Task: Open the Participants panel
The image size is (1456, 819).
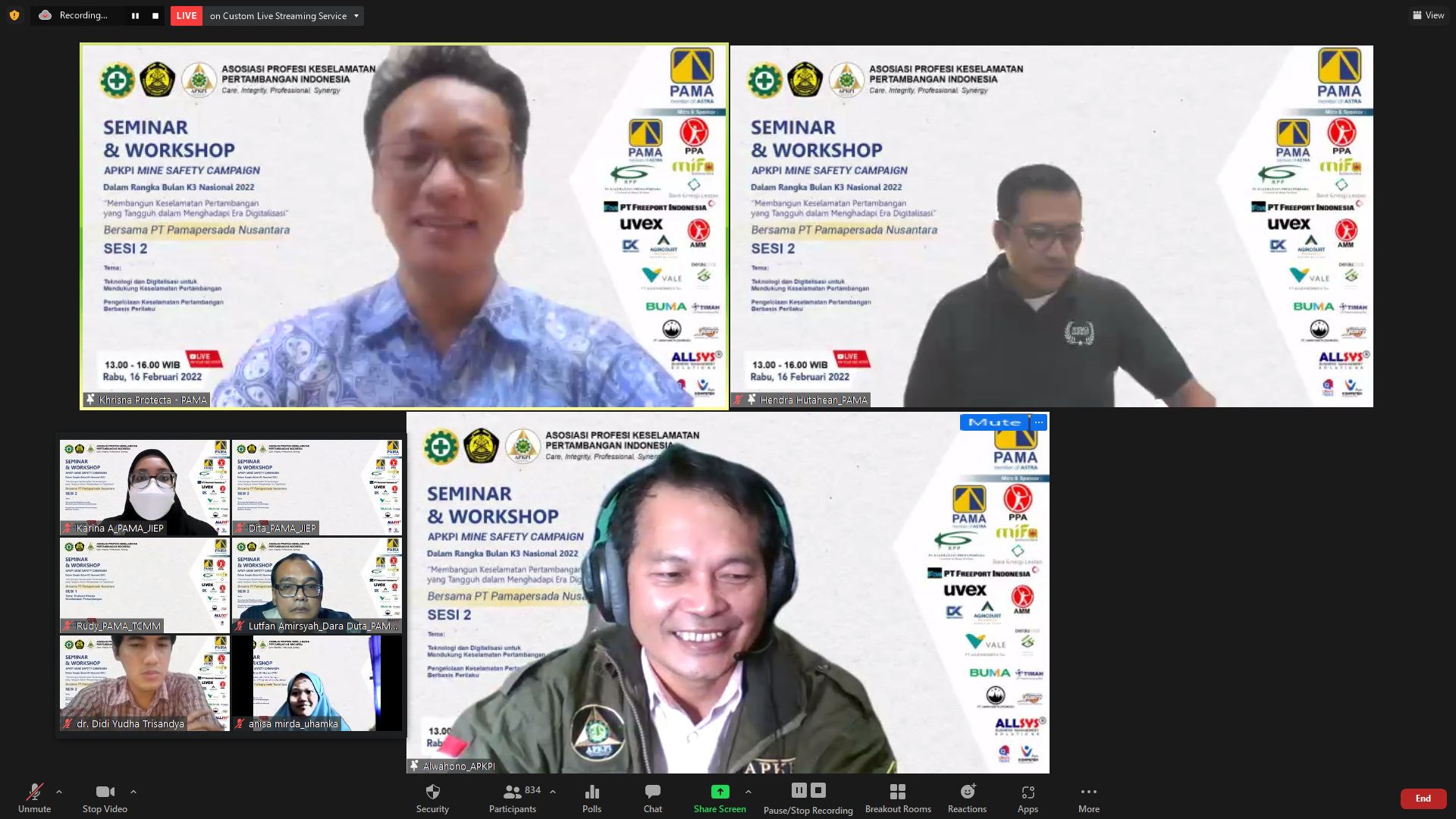Action: [513, 792]
